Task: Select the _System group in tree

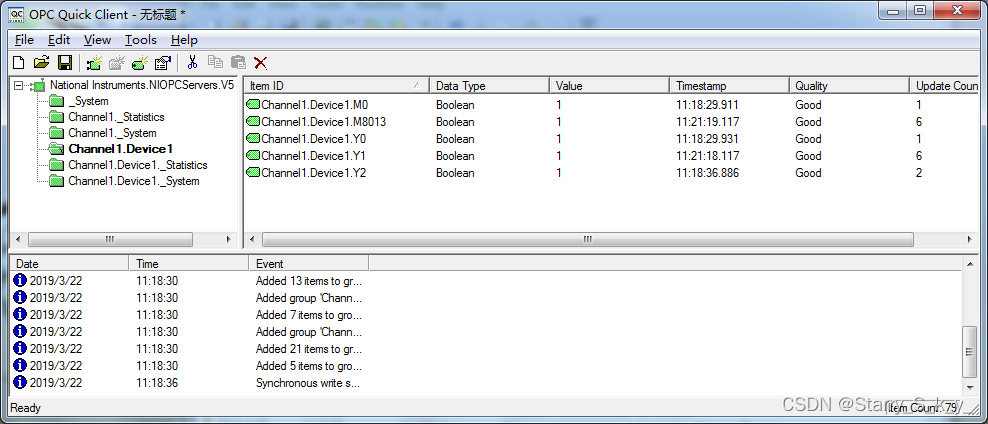Action: tap(88, 101)
